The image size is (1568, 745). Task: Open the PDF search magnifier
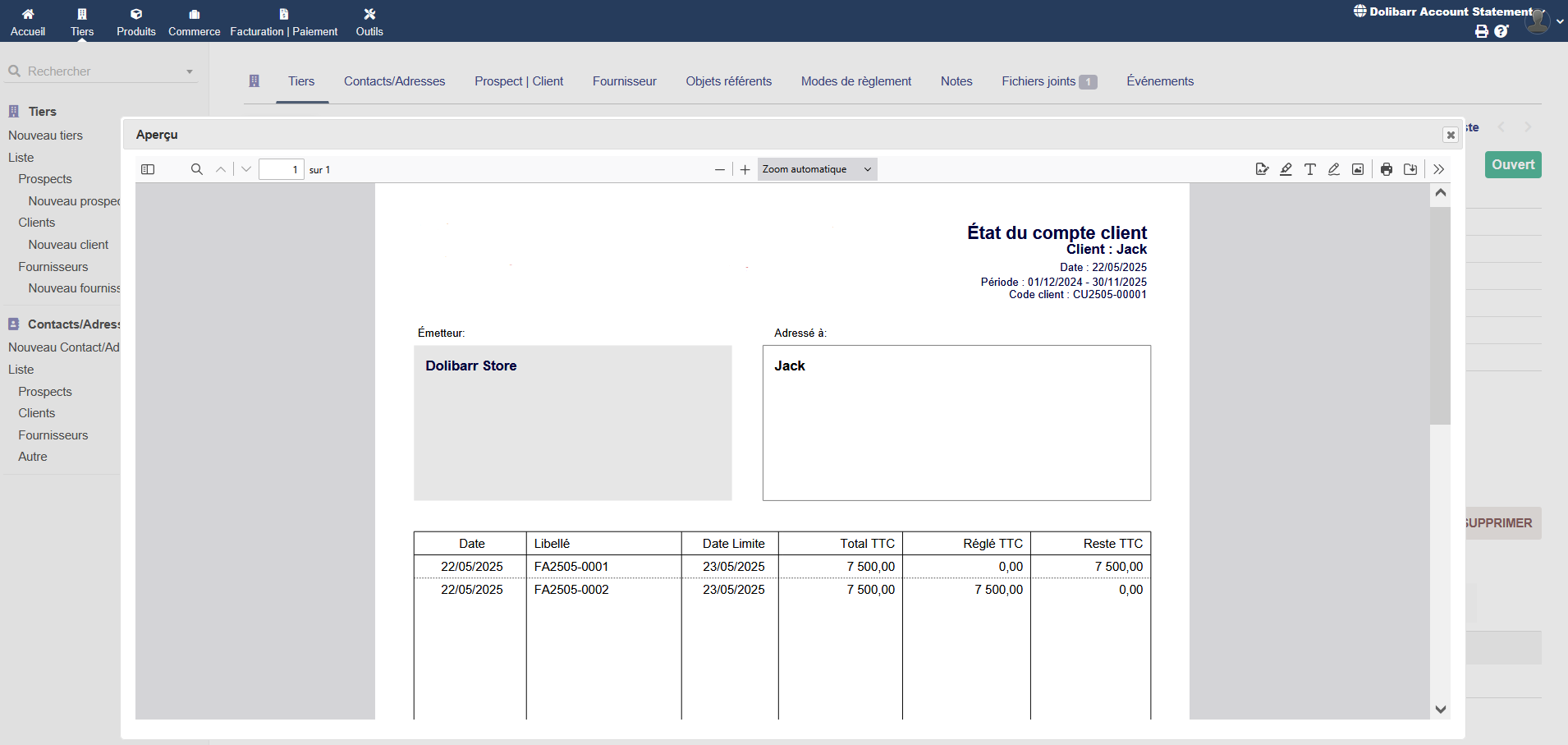click(196, 169)
